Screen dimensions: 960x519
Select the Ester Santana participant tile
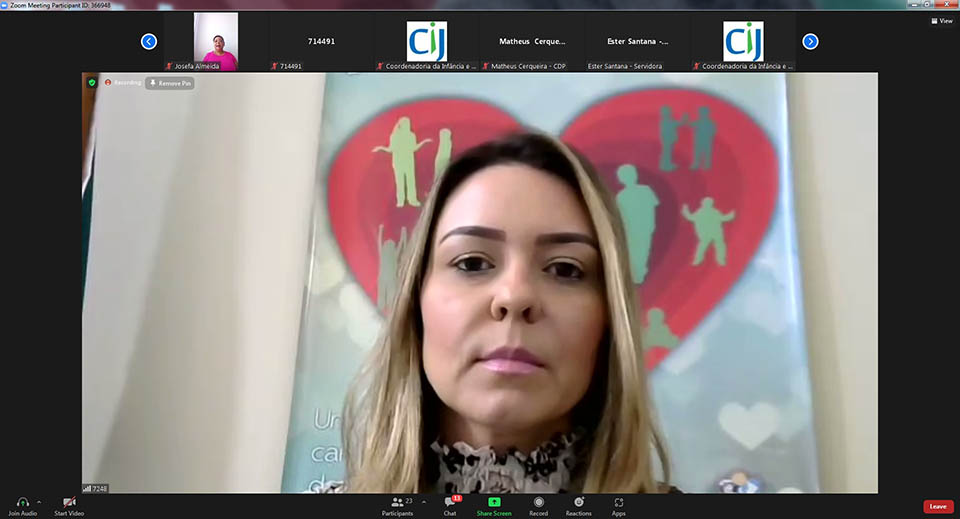[x=637, y=42]
